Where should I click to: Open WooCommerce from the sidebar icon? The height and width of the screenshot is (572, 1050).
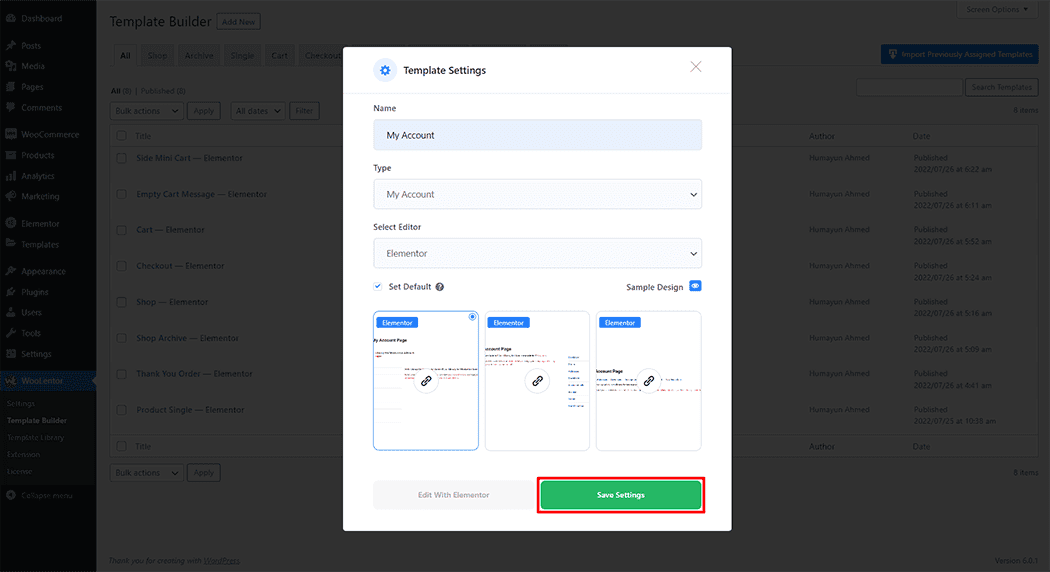(11, 134)
